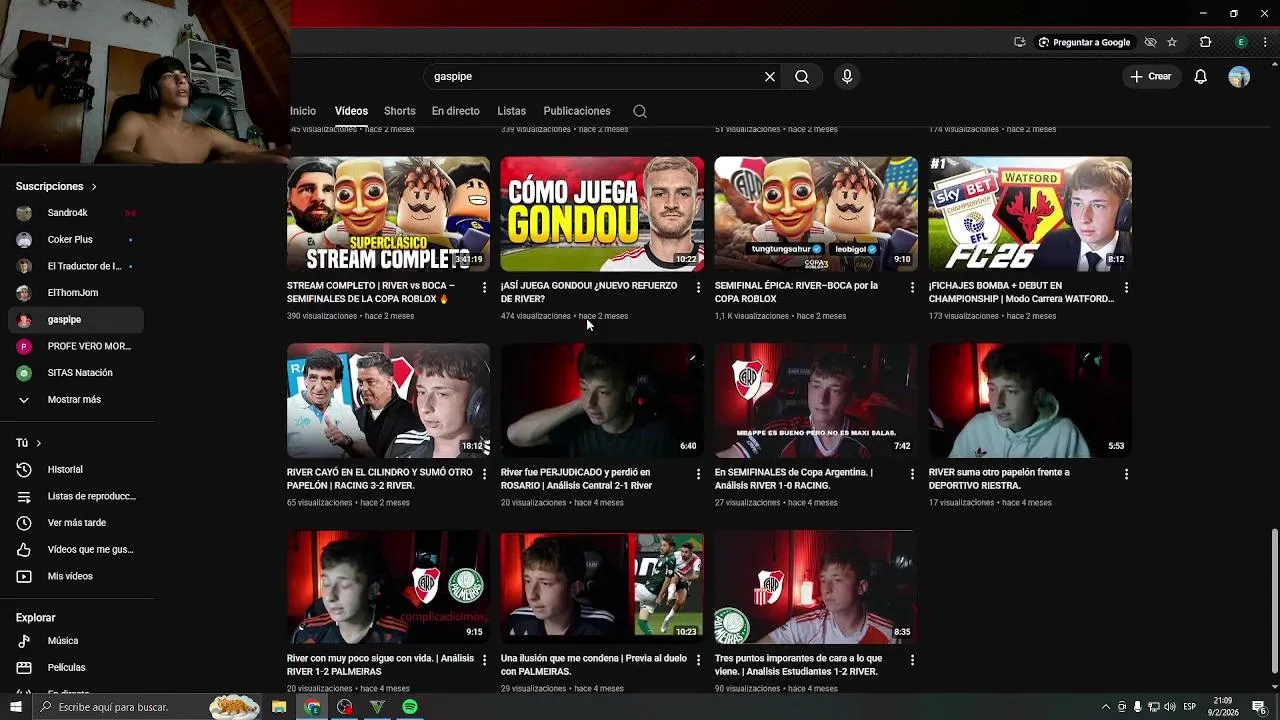The width and height of the screenshot is (1280, 720).
Task: Open the Windows Start button
Action: tap(15, 707)
